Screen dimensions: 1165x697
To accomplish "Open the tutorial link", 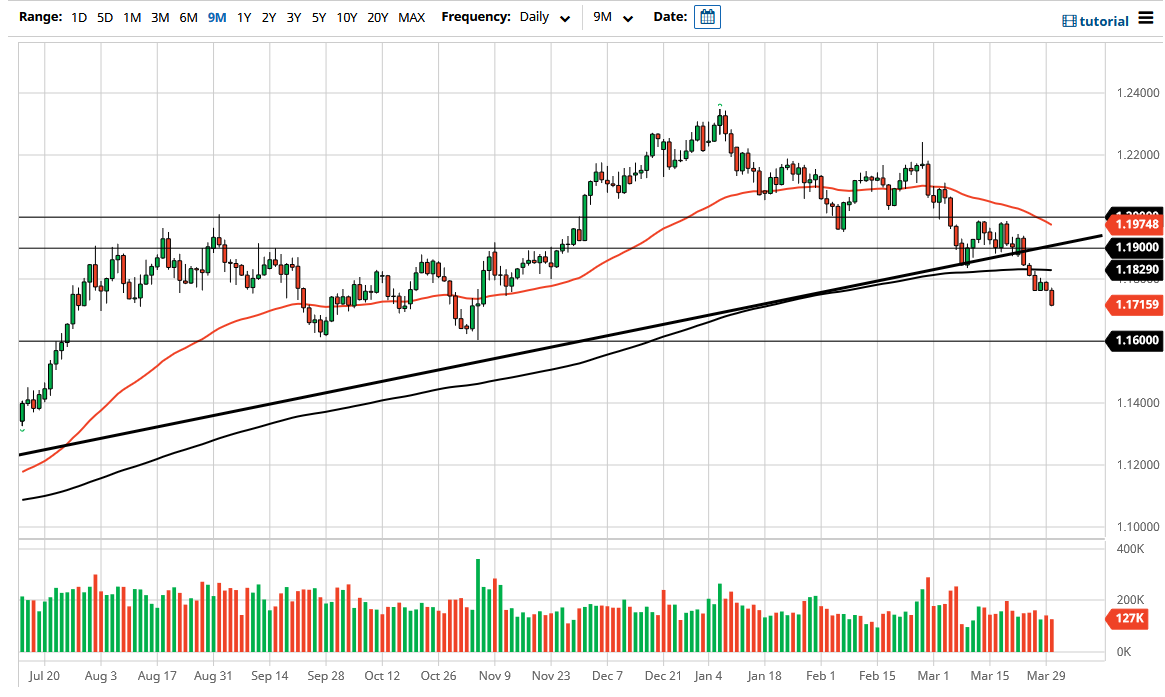I will pyautogui.click(x=1104, y=22).
